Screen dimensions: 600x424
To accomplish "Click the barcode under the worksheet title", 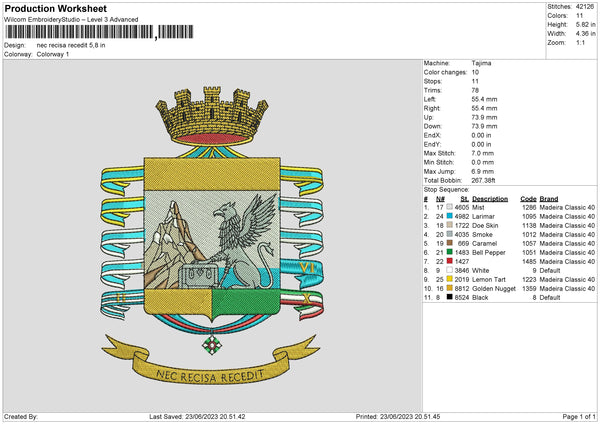I will pyautogui.click(x=100, y=32).
